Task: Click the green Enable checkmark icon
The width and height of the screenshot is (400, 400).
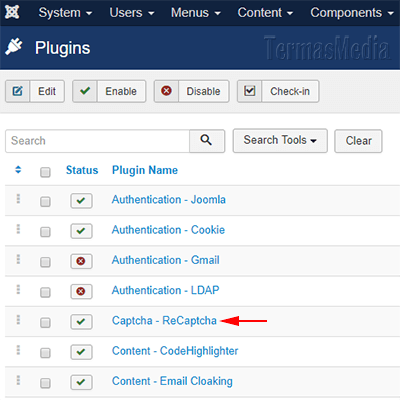Action: tap(85, 91)
